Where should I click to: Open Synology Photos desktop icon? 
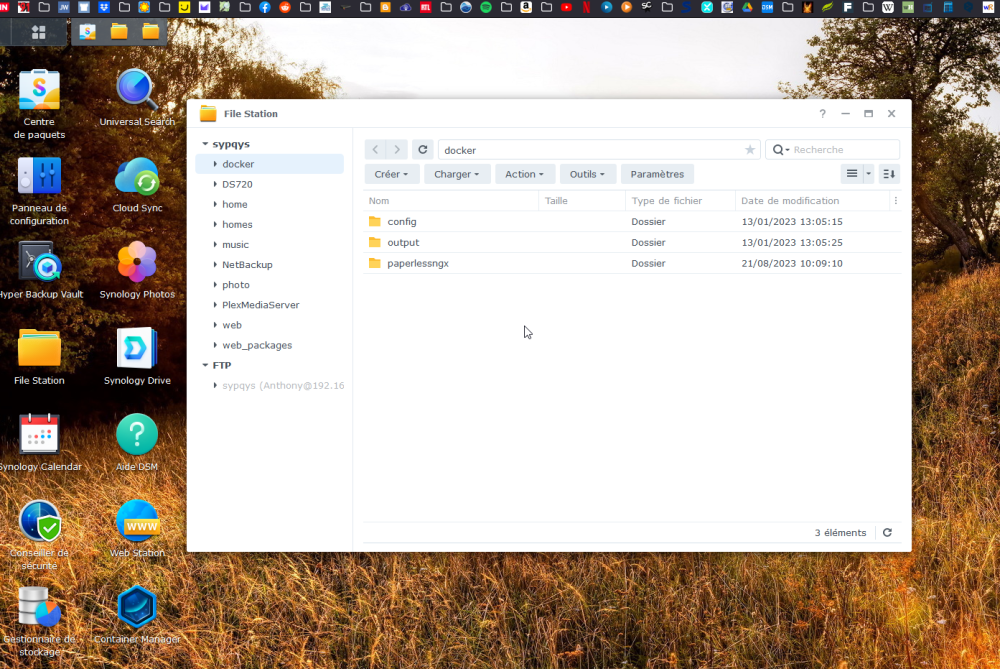(x=136, y=263)
